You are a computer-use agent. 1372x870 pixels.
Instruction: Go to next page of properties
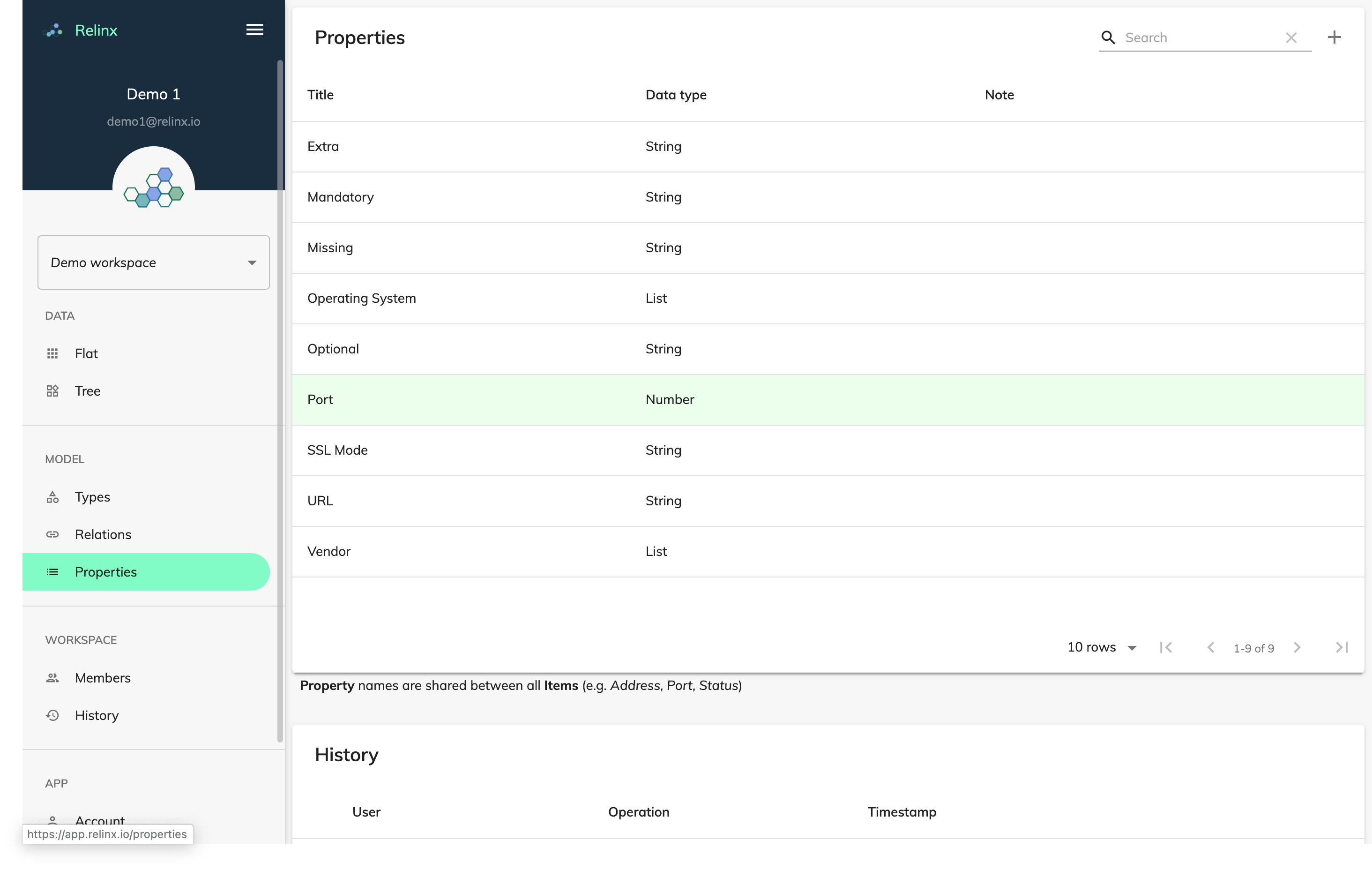tap(1297, 648)
